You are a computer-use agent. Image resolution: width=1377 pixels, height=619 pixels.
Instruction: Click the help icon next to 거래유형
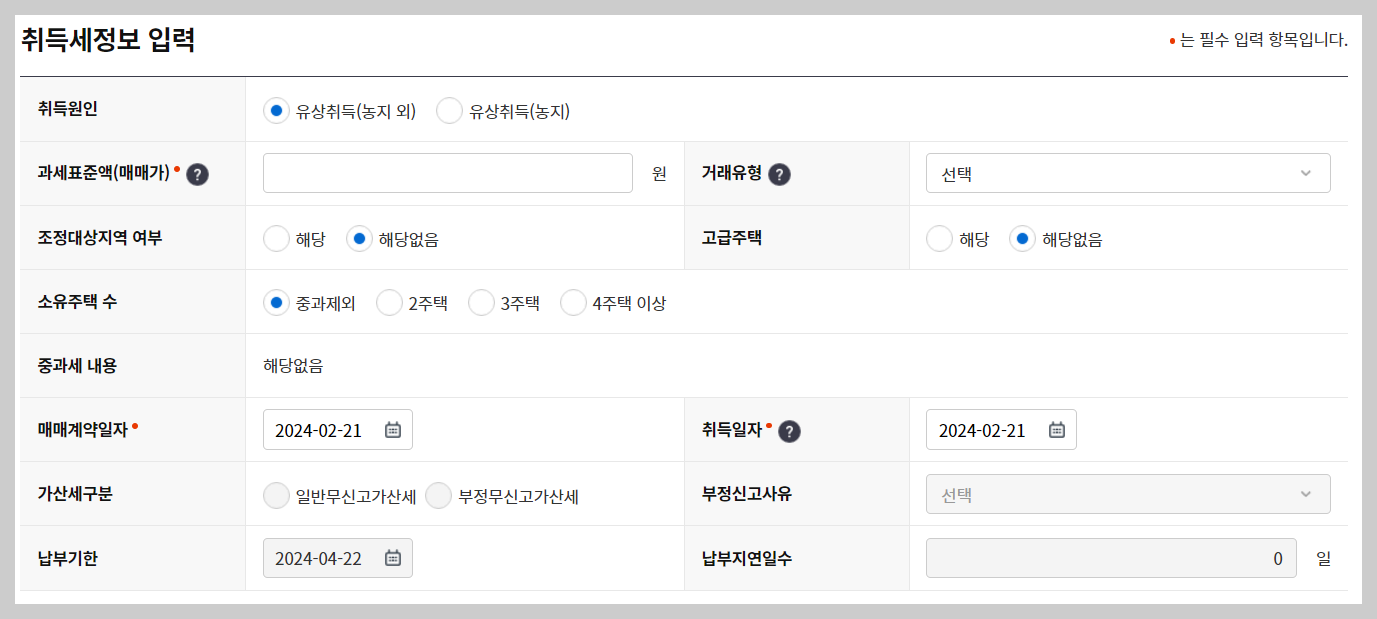point(779,173)
